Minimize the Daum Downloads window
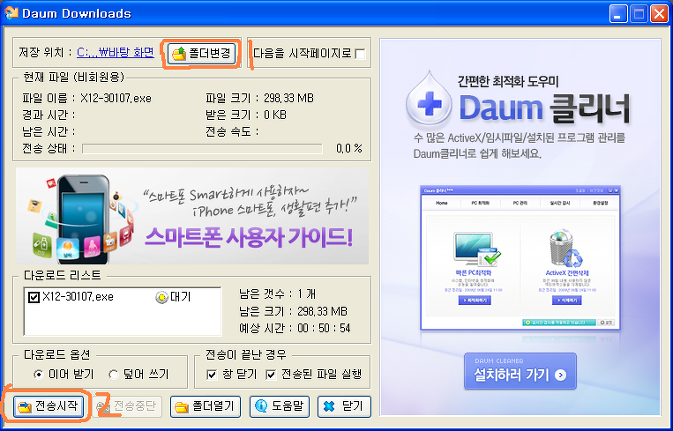The width and height of the screenshot is (673, 431). [618, 14]
